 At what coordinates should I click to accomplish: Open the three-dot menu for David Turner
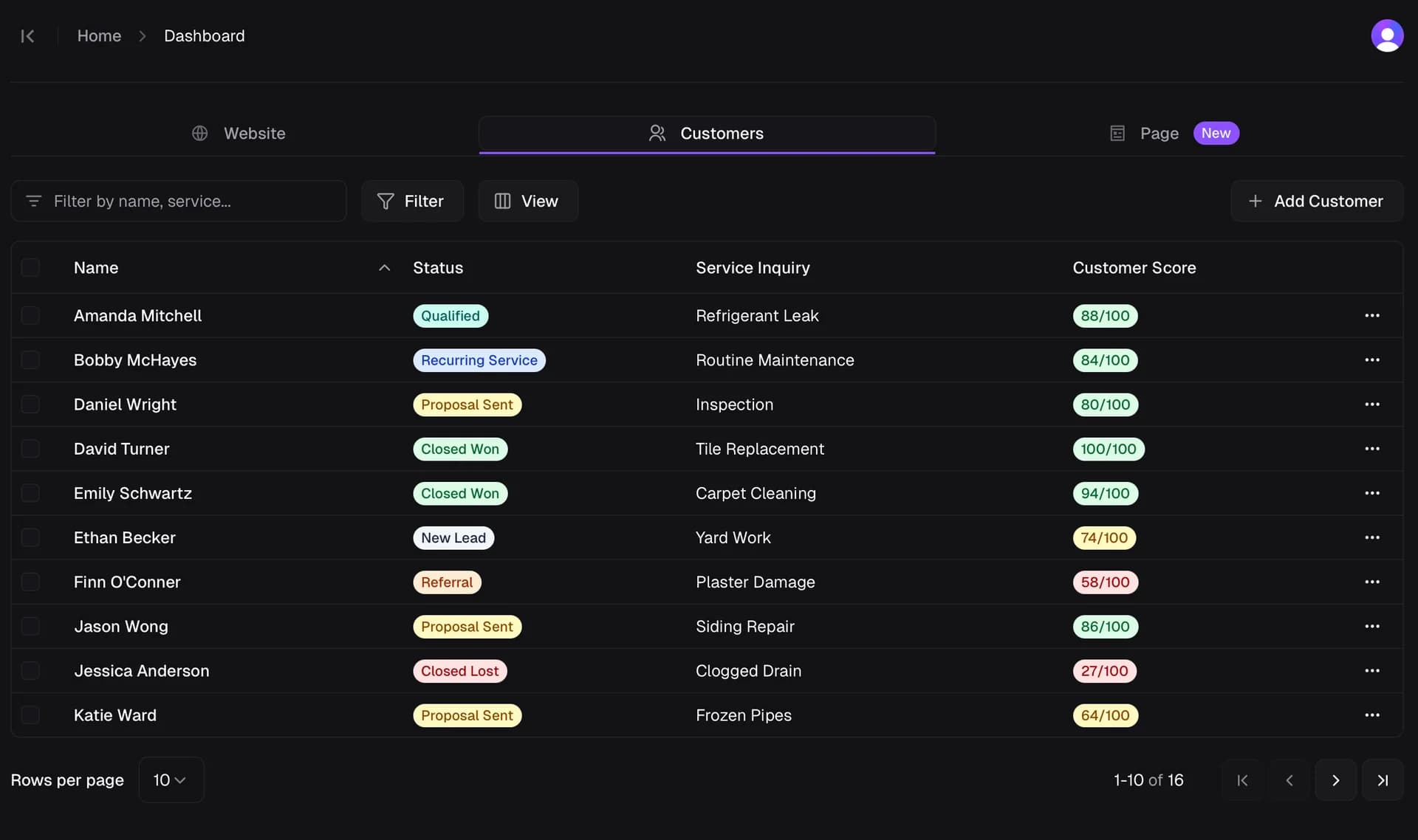click(1371, 449)
